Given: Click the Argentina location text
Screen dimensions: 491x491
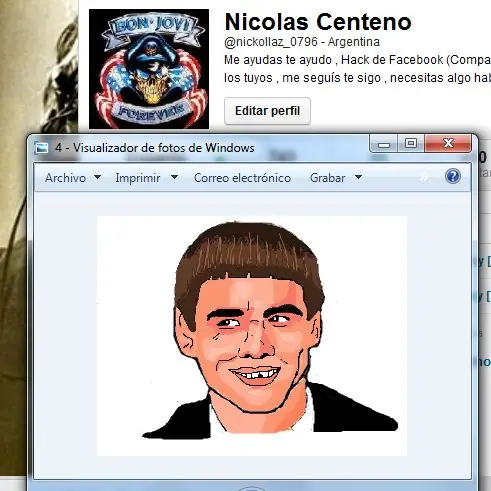Looking at the screenshot, I should 354,42.
